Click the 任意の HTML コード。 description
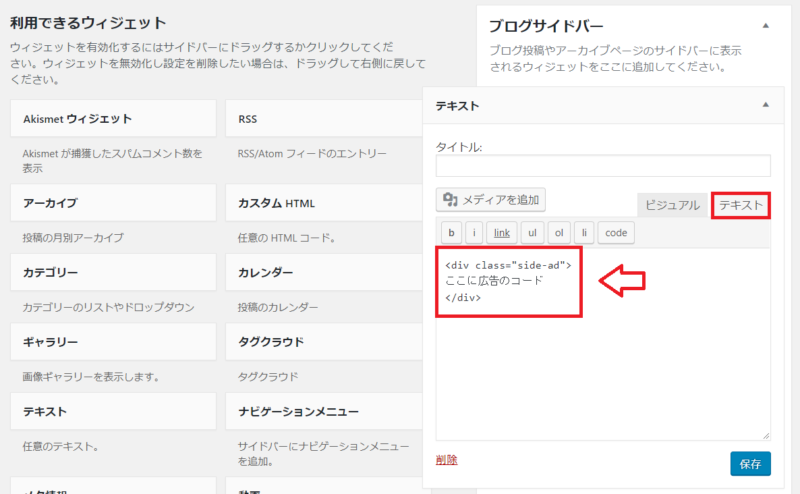 click(x=286, y=238)
